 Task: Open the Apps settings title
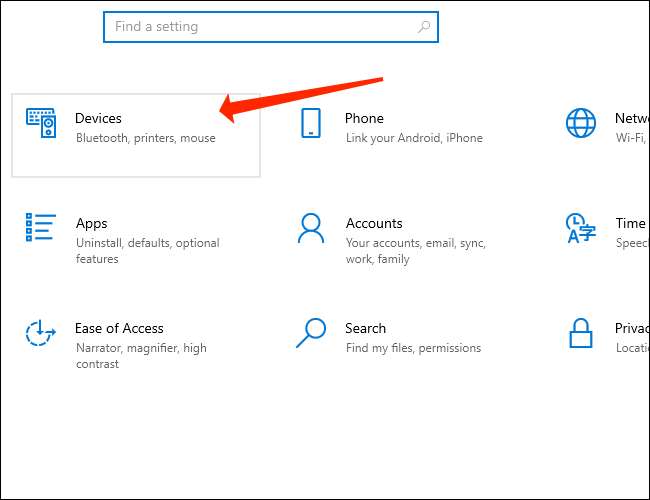pos(91,223)
